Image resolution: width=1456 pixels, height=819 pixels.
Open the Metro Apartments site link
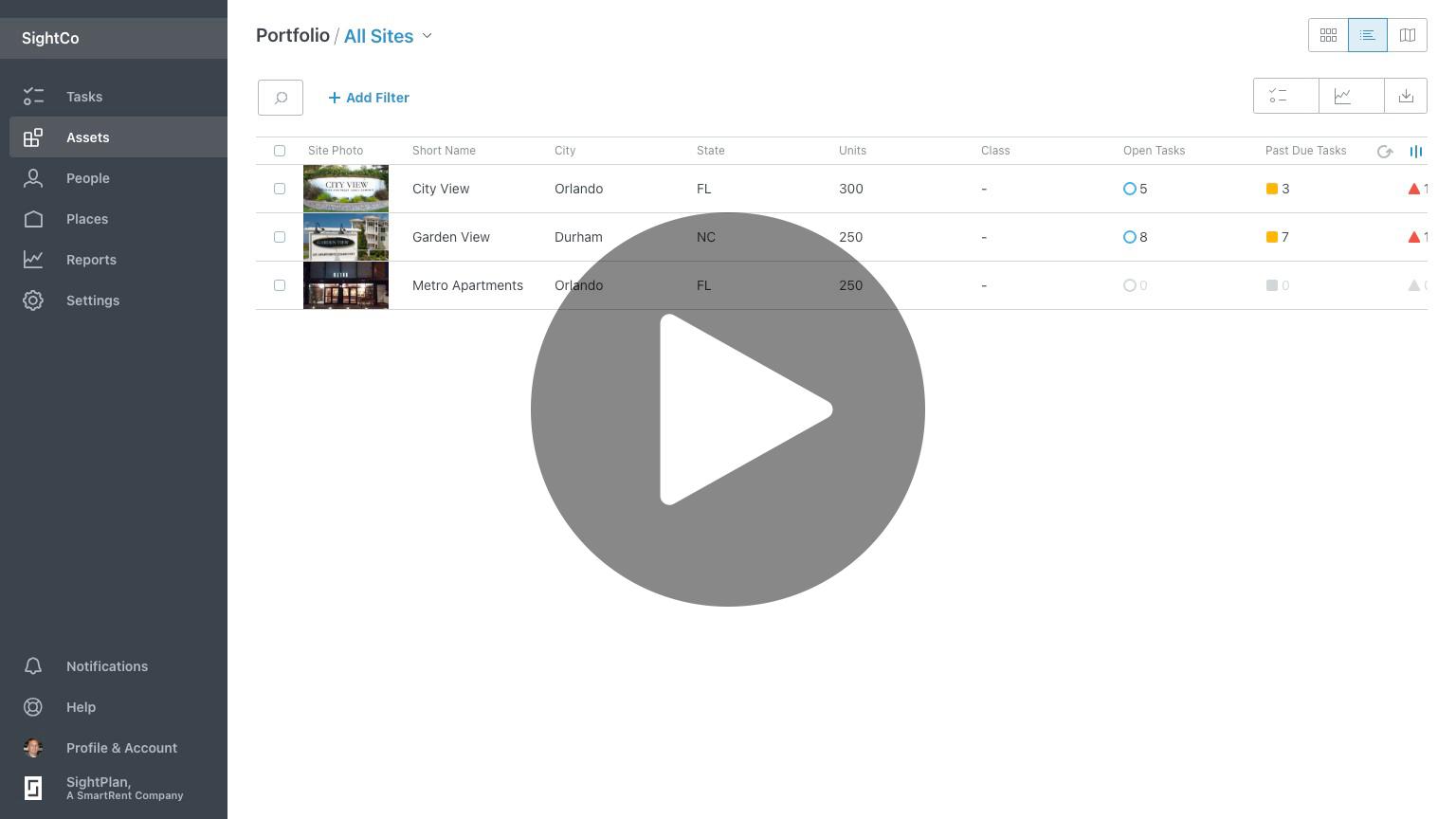click(467, 285)
